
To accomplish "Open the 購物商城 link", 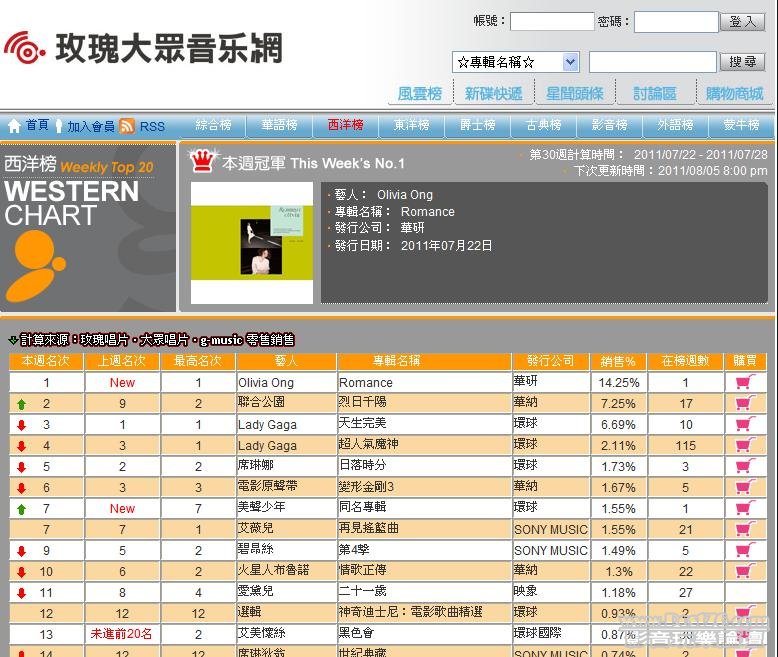I will tap(734, 93).
